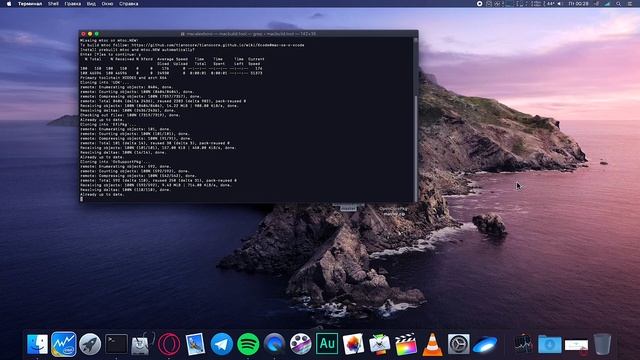
Task: Launch Adobe Audition from the Dock
Action: [327, 344]
